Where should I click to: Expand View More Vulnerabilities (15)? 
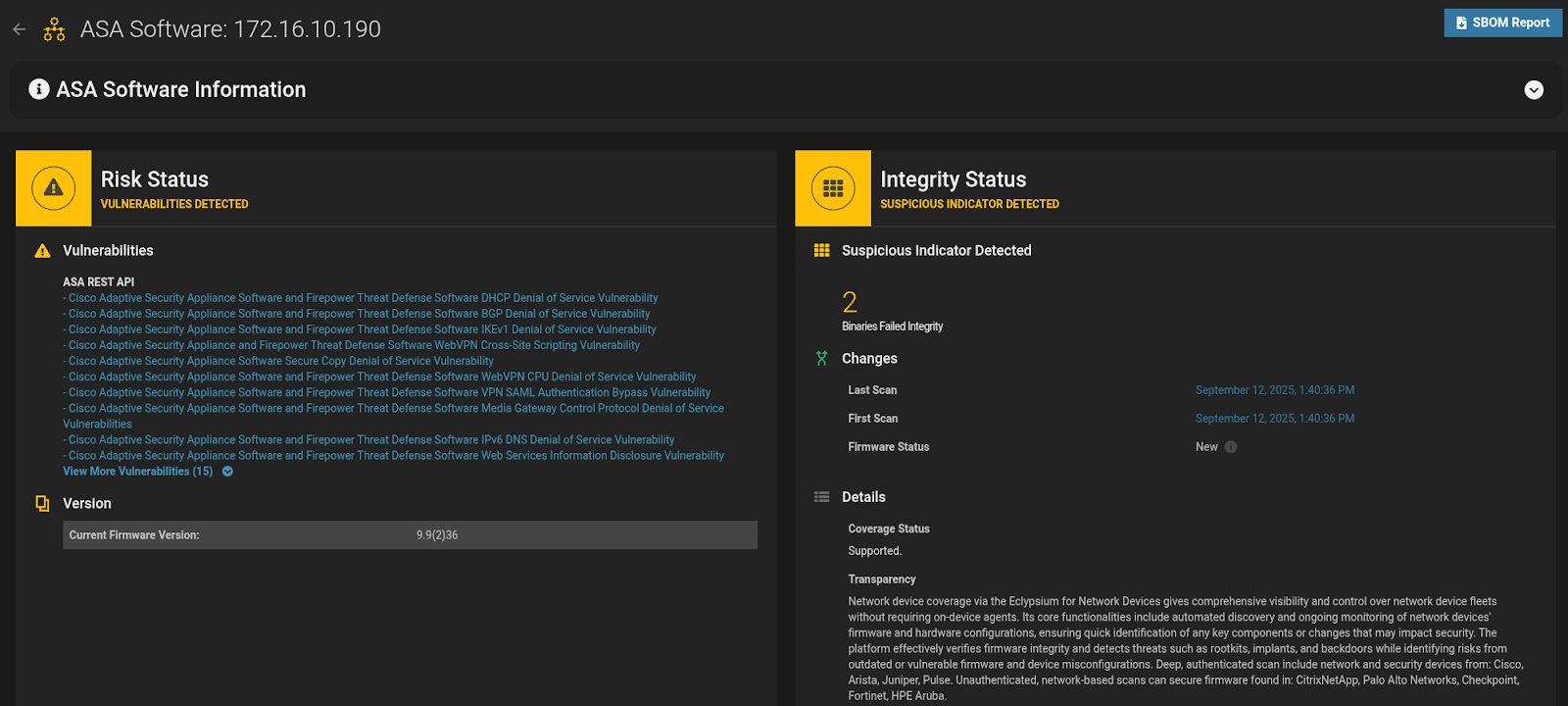tap(148, 472)
